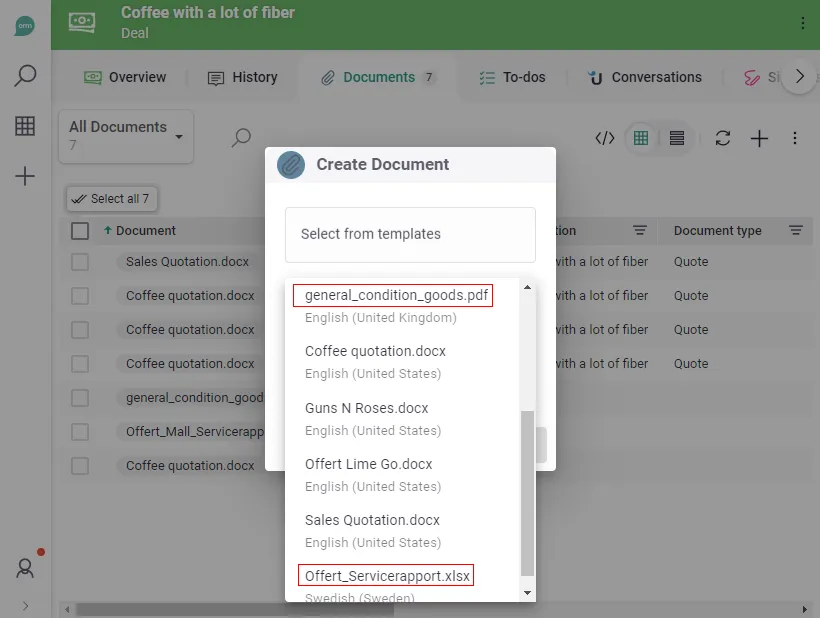The image size is (820, 618).
Task: Click the template list scrollbar thumb
Action: 527,493
